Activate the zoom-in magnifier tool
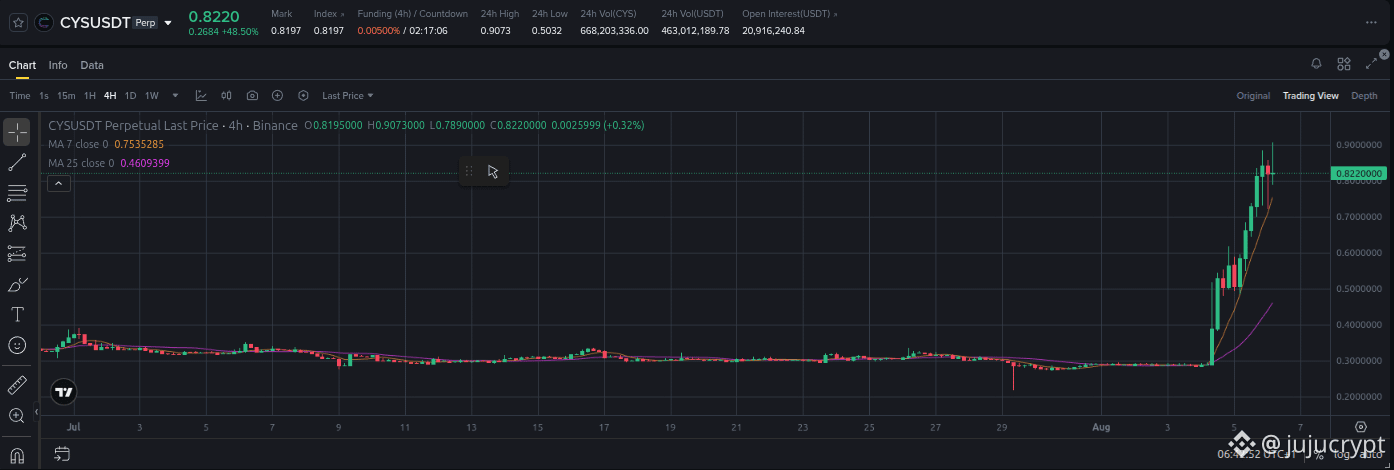This screenshot has height=470, width=1394. click(x=17, y=416)
